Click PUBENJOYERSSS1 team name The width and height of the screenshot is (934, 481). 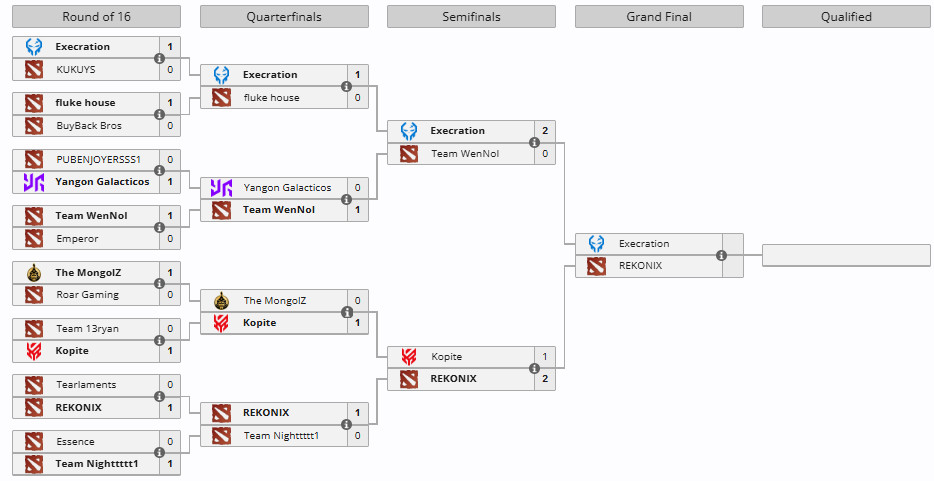point(98,160)
